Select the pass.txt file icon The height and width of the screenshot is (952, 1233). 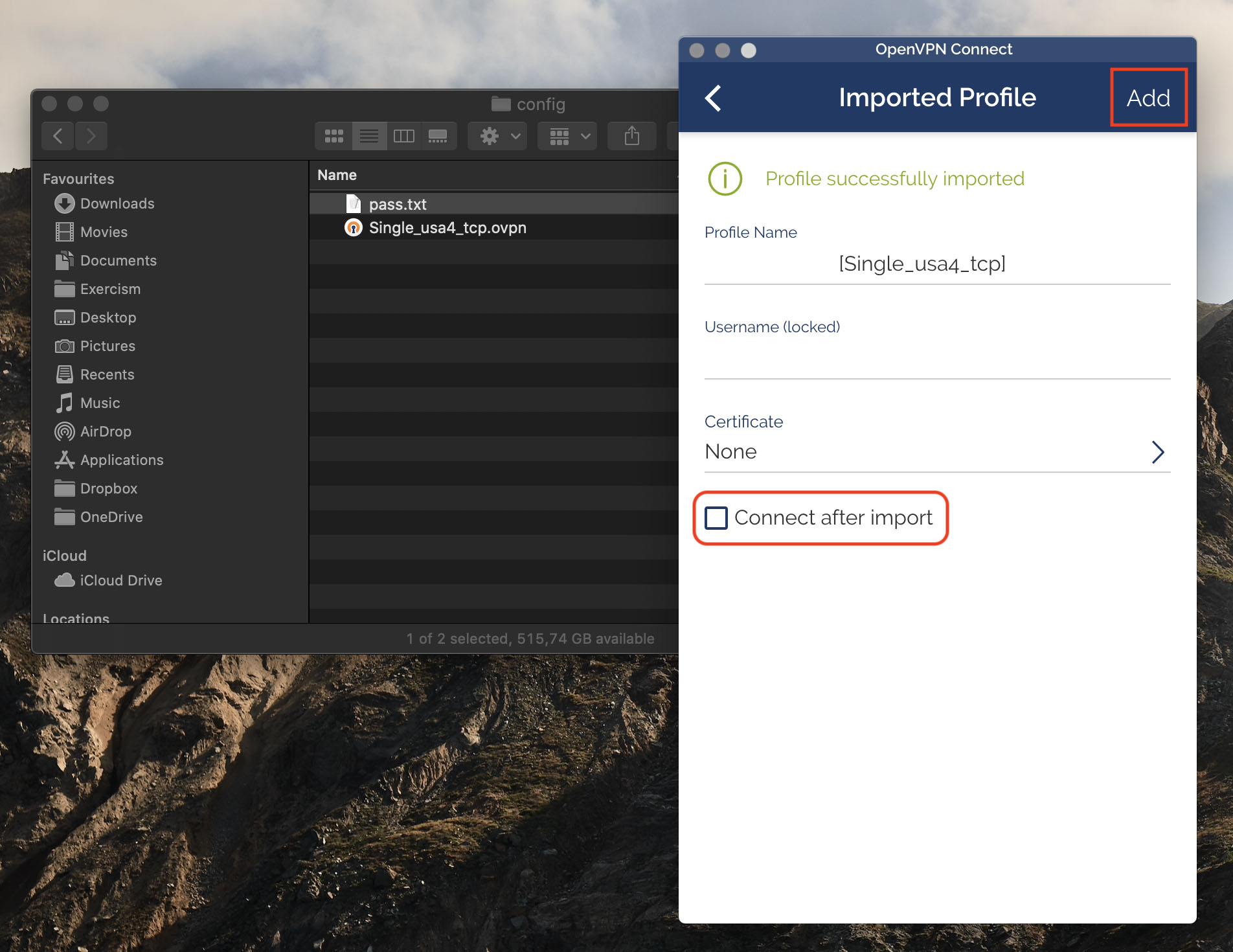354,203
